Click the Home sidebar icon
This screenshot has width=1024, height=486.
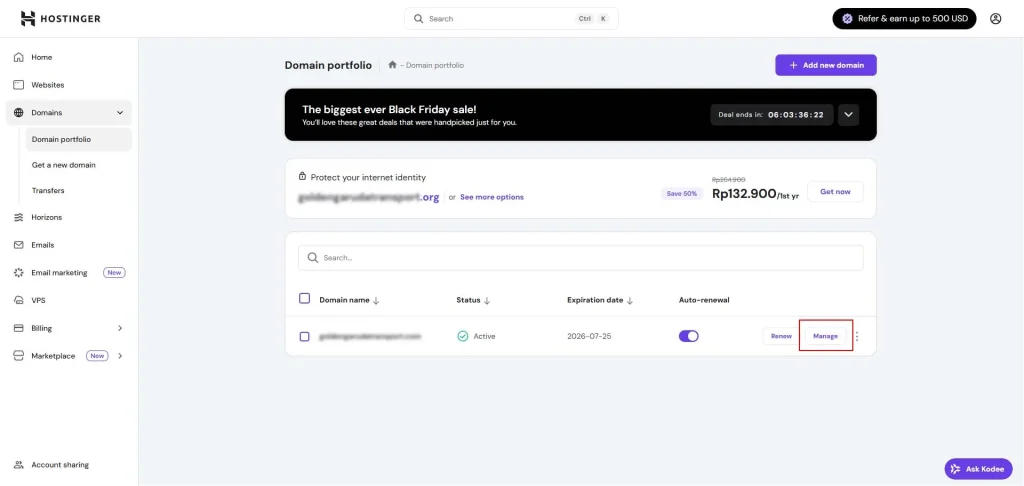(x=18, y=57)
